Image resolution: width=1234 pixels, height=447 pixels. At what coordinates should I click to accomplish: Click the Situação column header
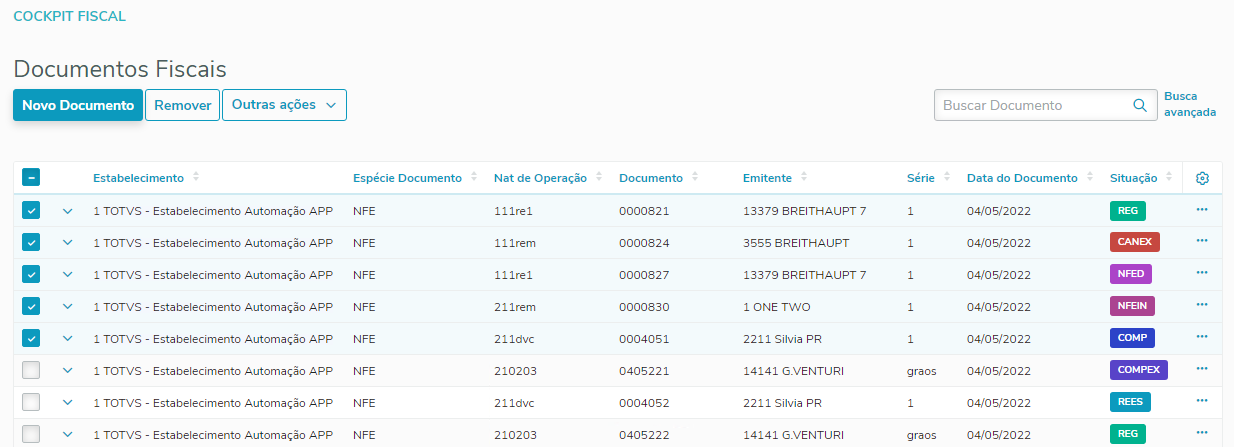tap(1134, 178)
